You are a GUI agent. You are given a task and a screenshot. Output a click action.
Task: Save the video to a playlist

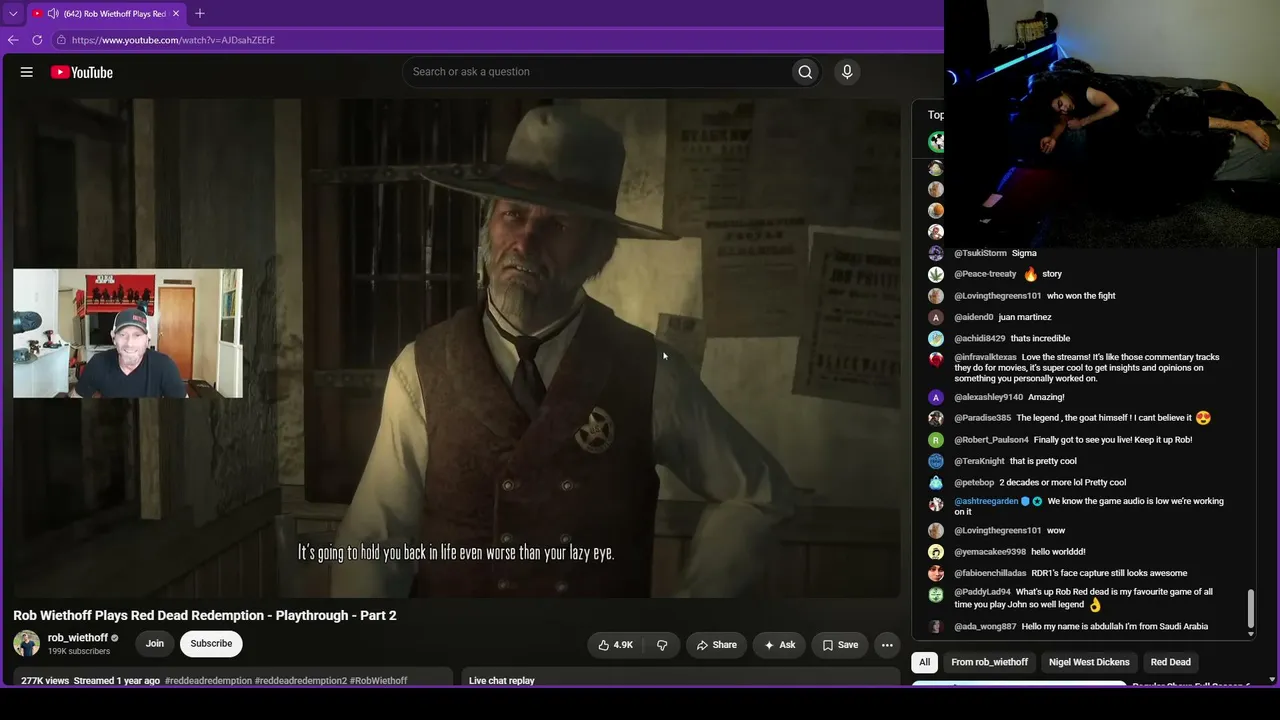[840, 645]
